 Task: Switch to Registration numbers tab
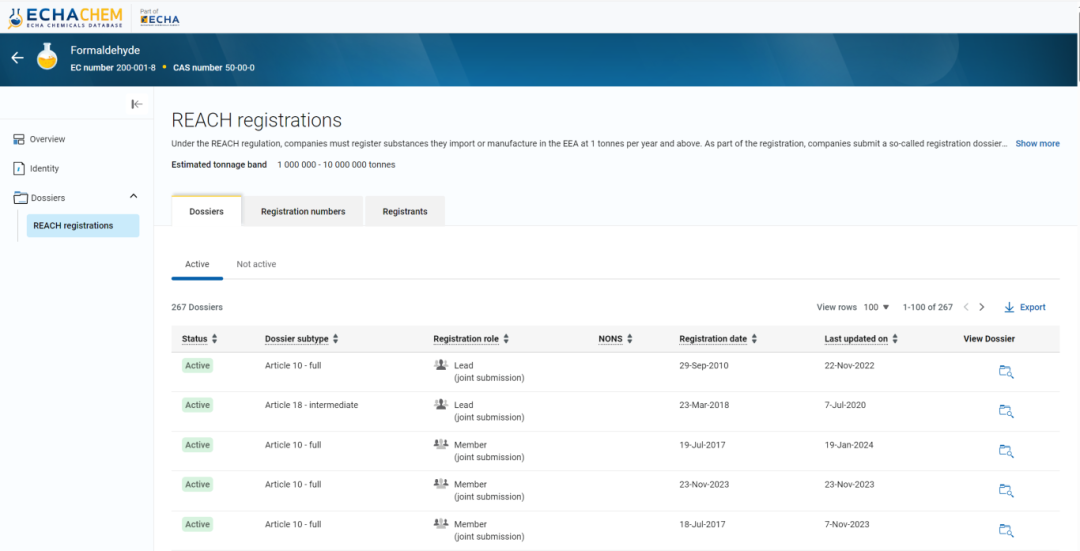(x=303, y=211)
